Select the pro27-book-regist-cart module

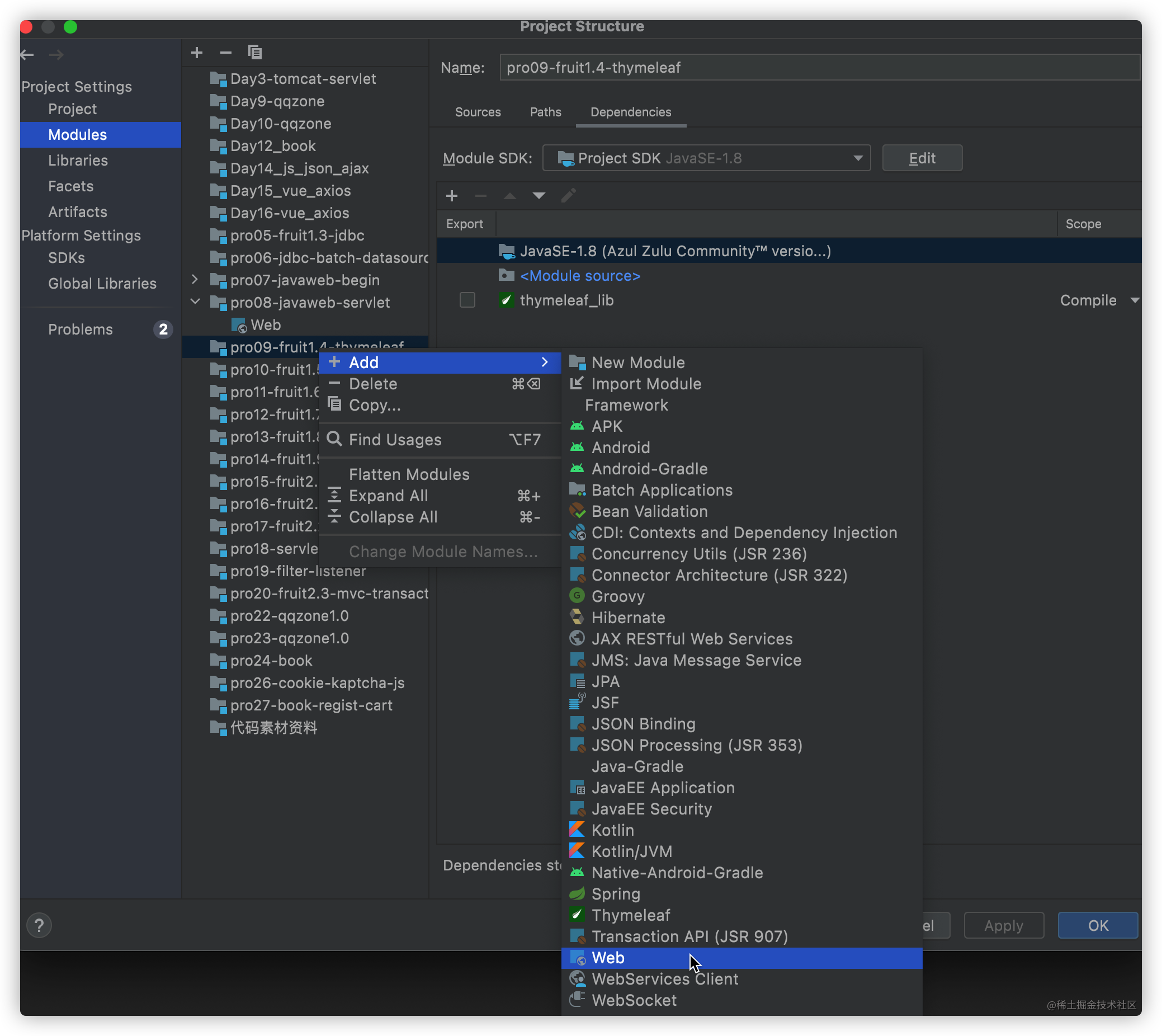(x=311, y=706)
